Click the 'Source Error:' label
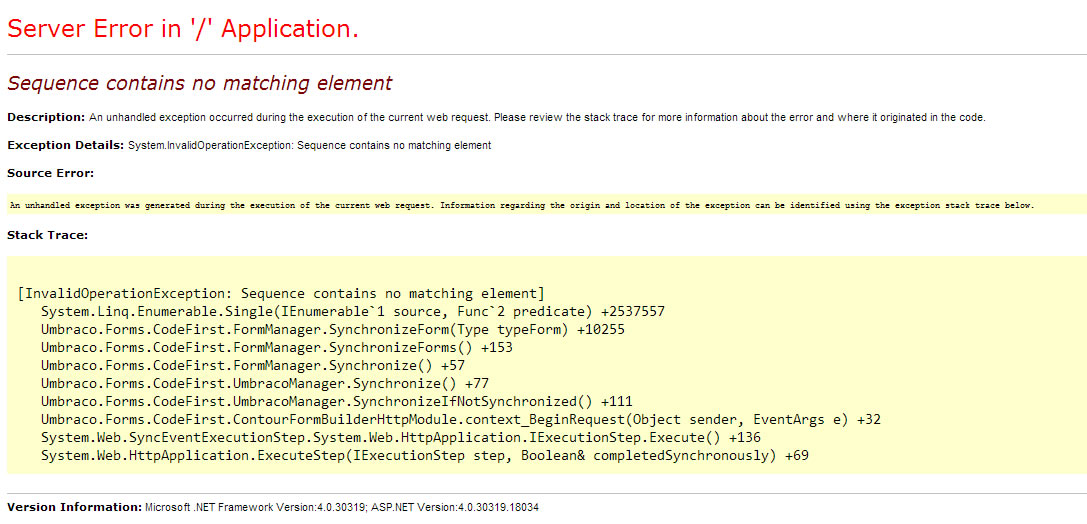1087x524 pixels. [50, 173]
